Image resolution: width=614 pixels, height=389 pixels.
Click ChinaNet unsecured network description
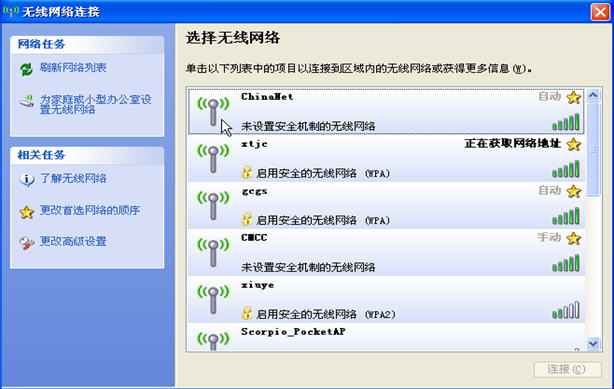pos(308,126)
